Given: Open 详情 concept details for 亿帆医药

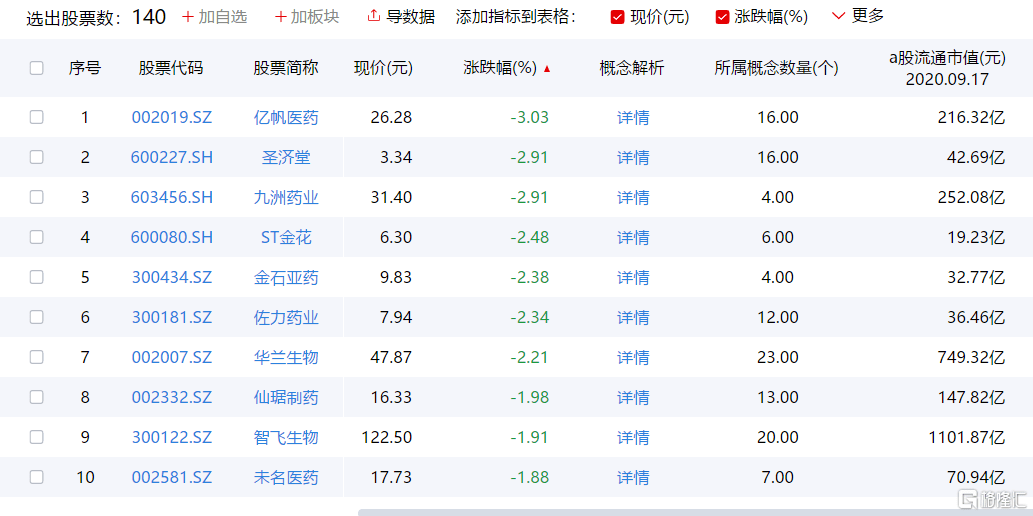Looking at the screenshot, I should pyautogui.click(x=633, y=117).
